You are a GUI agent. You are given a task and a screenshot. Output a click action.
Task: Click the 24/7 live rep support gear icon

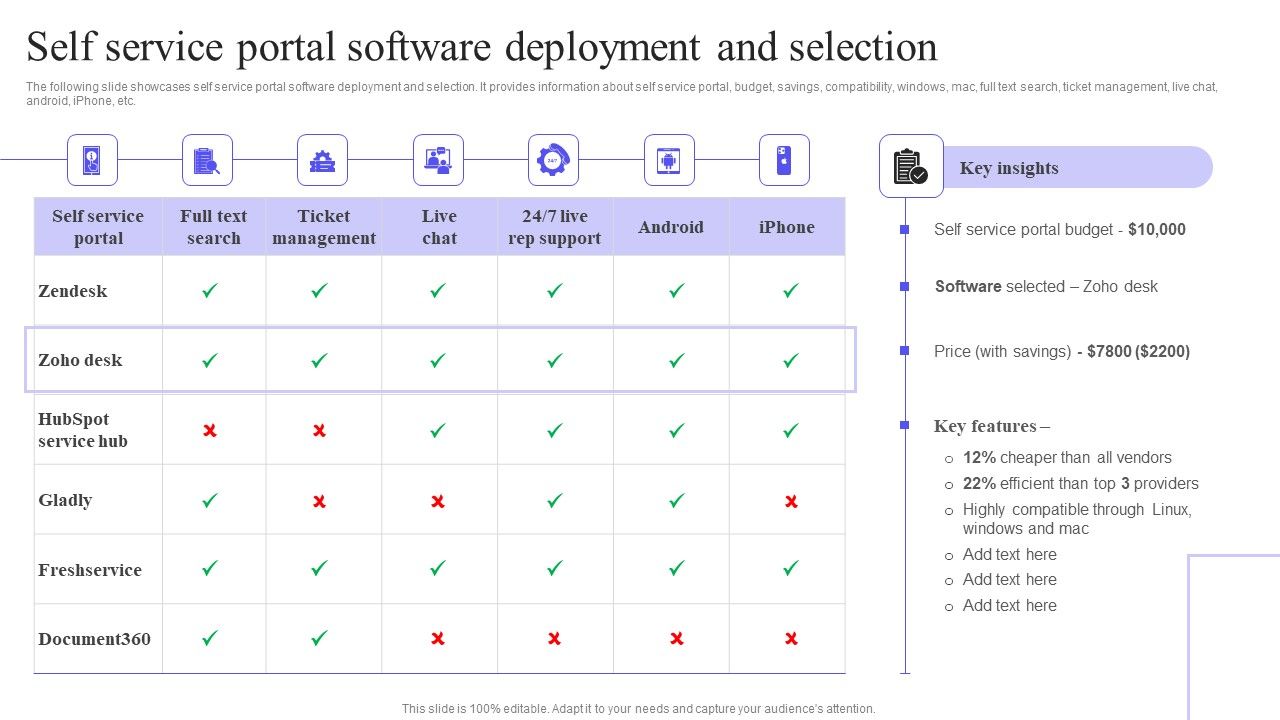pyautogui.click(x=554, y=160)
